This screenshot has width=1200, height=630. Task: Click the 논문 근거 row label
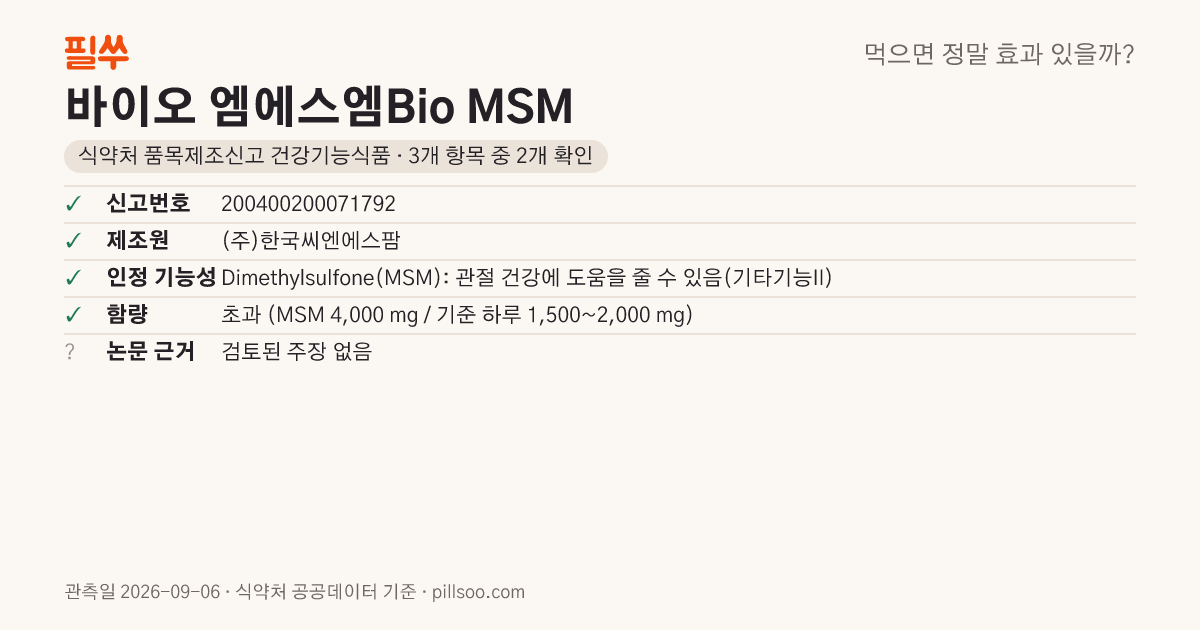(x=151, y=352)
